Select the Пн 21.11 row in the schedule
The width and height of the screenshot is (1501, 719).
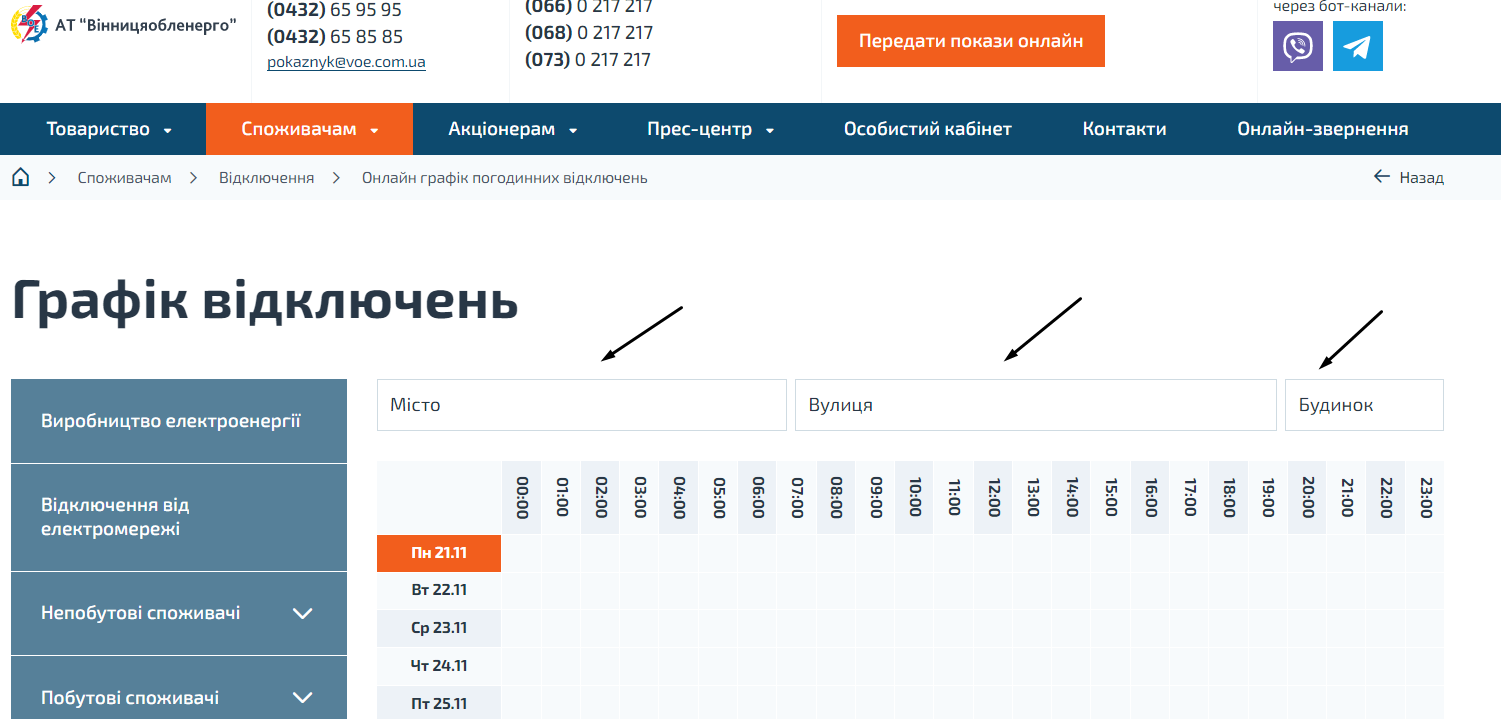pyautogui.click(x=438, y=552)
